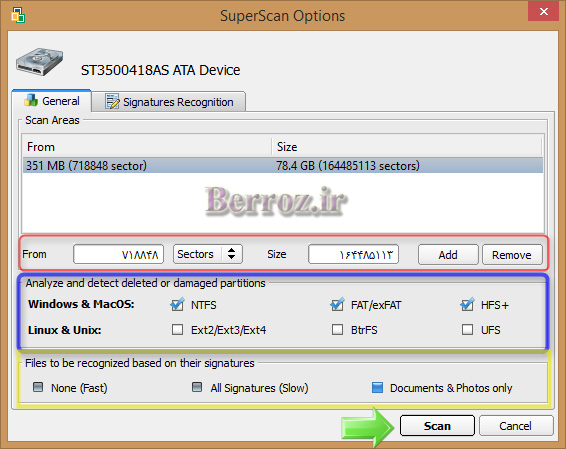
Task: Open the General tab
Action: 52,101
